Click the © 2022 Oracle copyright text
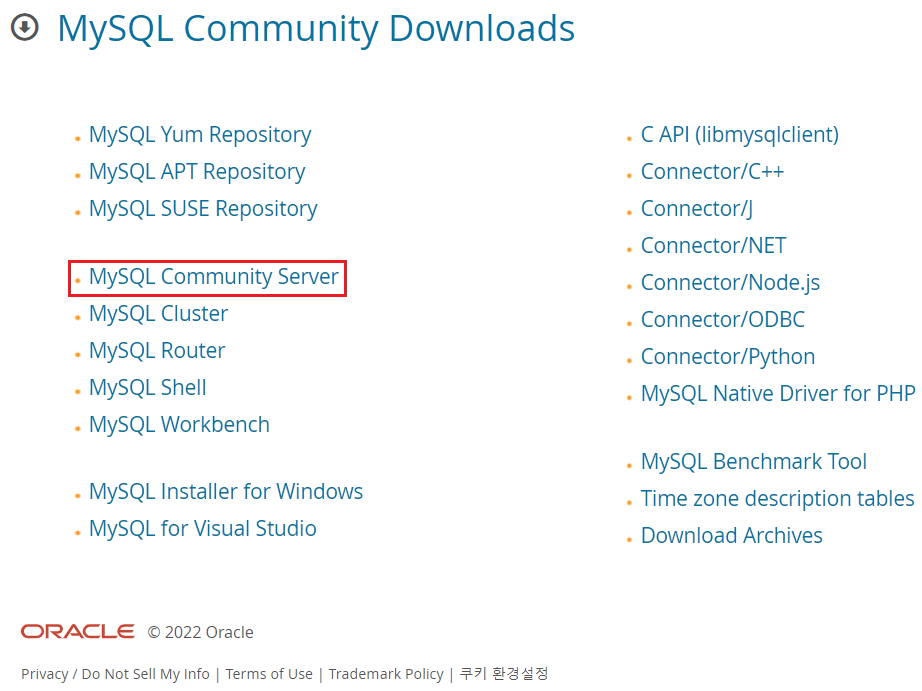922x691 pixels. coord(201,632)
